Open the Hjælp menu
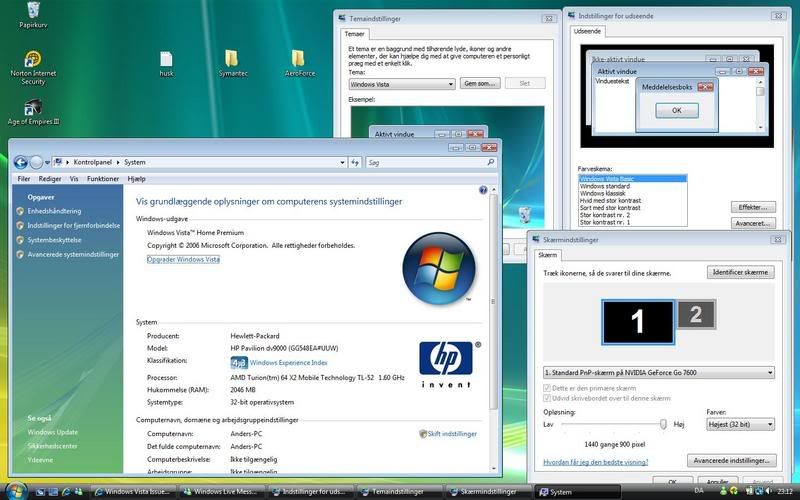Viewport: 800px width, 500px height. tap(136, 179)
